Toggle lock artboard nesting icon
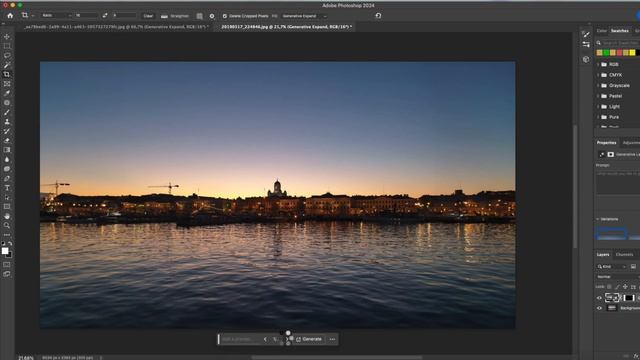This screenshot has width=640, height=360. [633, 287]
